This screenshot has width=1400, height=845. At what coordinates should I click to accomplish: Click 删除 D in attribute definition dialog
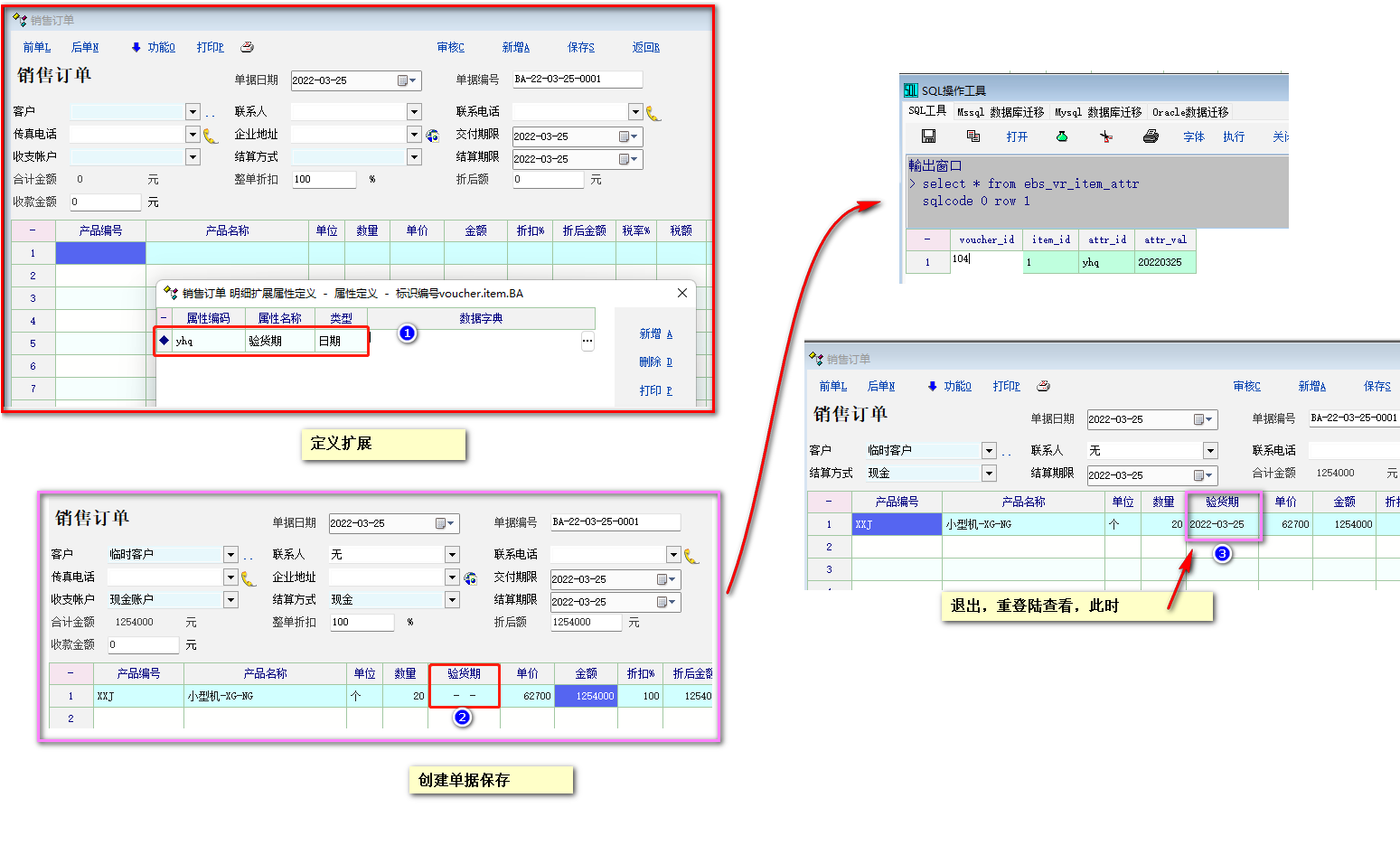click(x=655, y=362)
